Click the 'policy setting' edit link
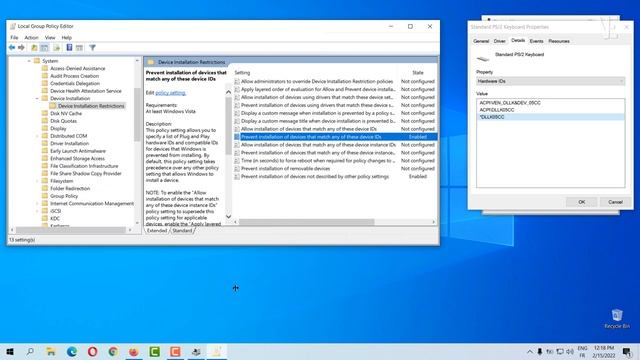Viewport: 640px width, 360px height. pos(171,93)
